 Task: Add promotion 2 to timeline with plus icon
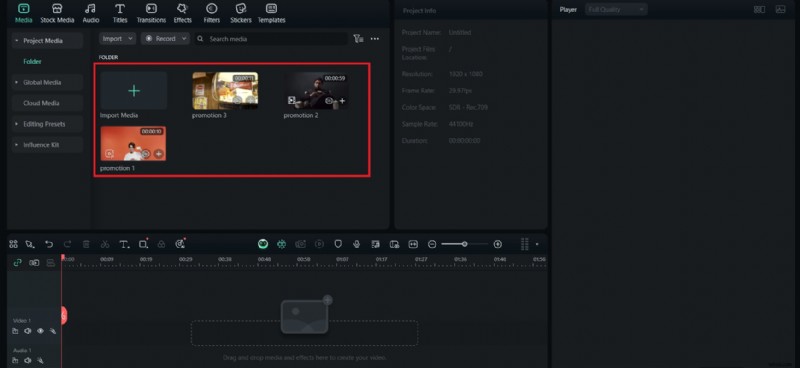click(x=342, y=101)
